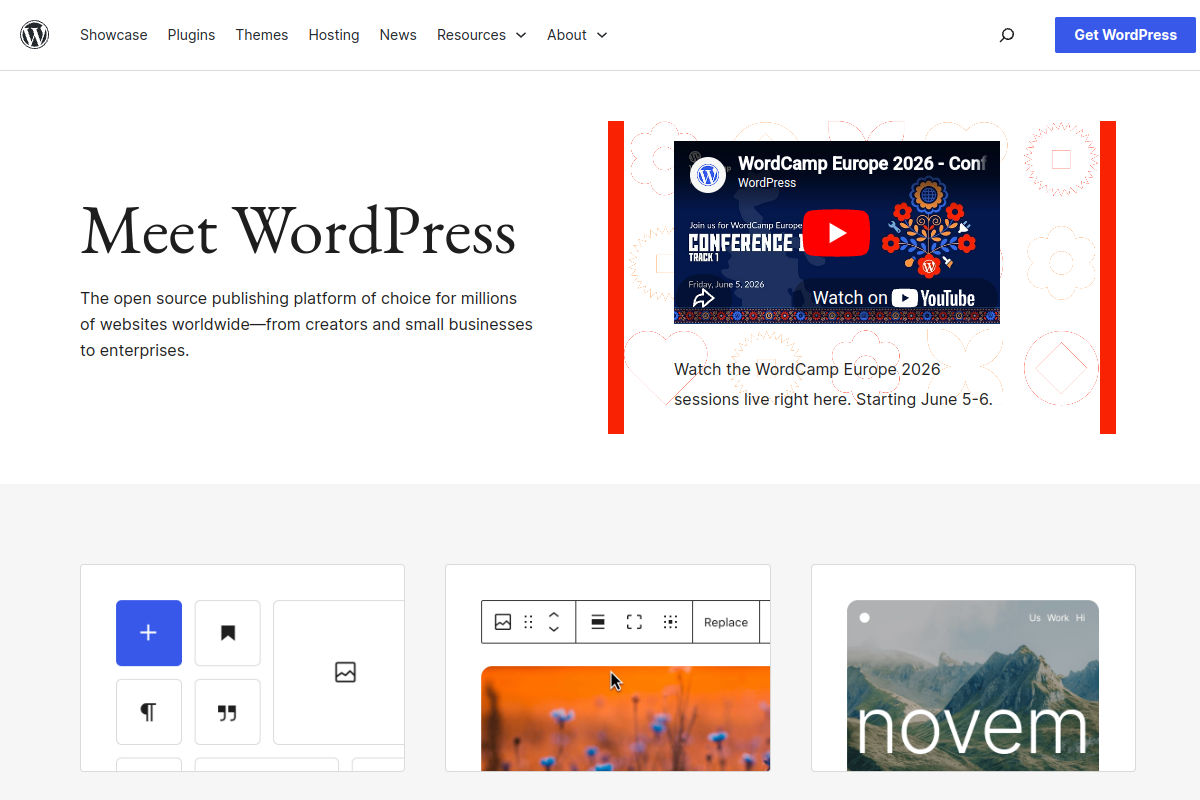Click the align icon in the block toolbar

pyautogui.click(x=598, y=622)
